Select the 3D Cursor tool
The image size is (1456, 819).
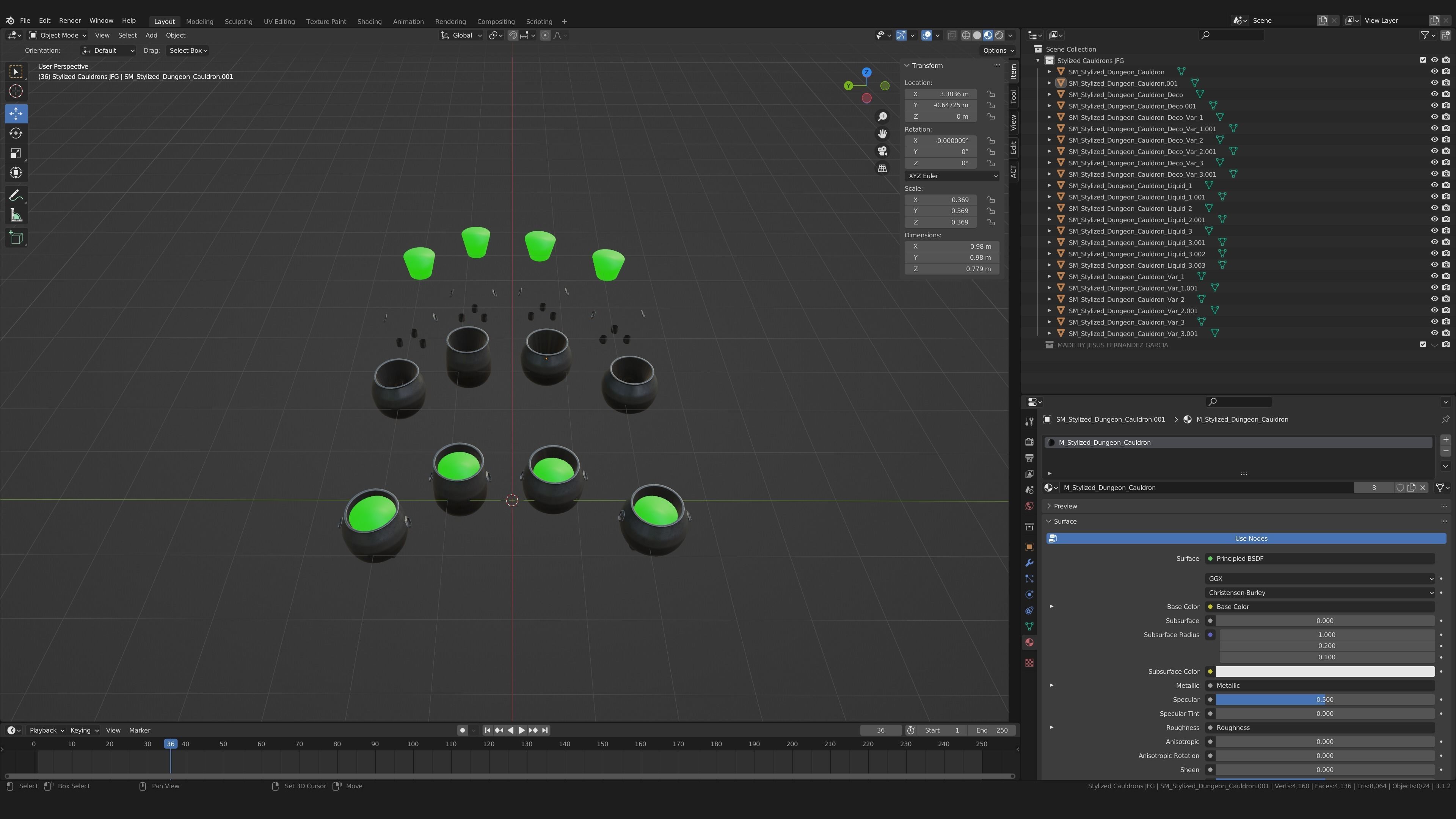(16, 91)
